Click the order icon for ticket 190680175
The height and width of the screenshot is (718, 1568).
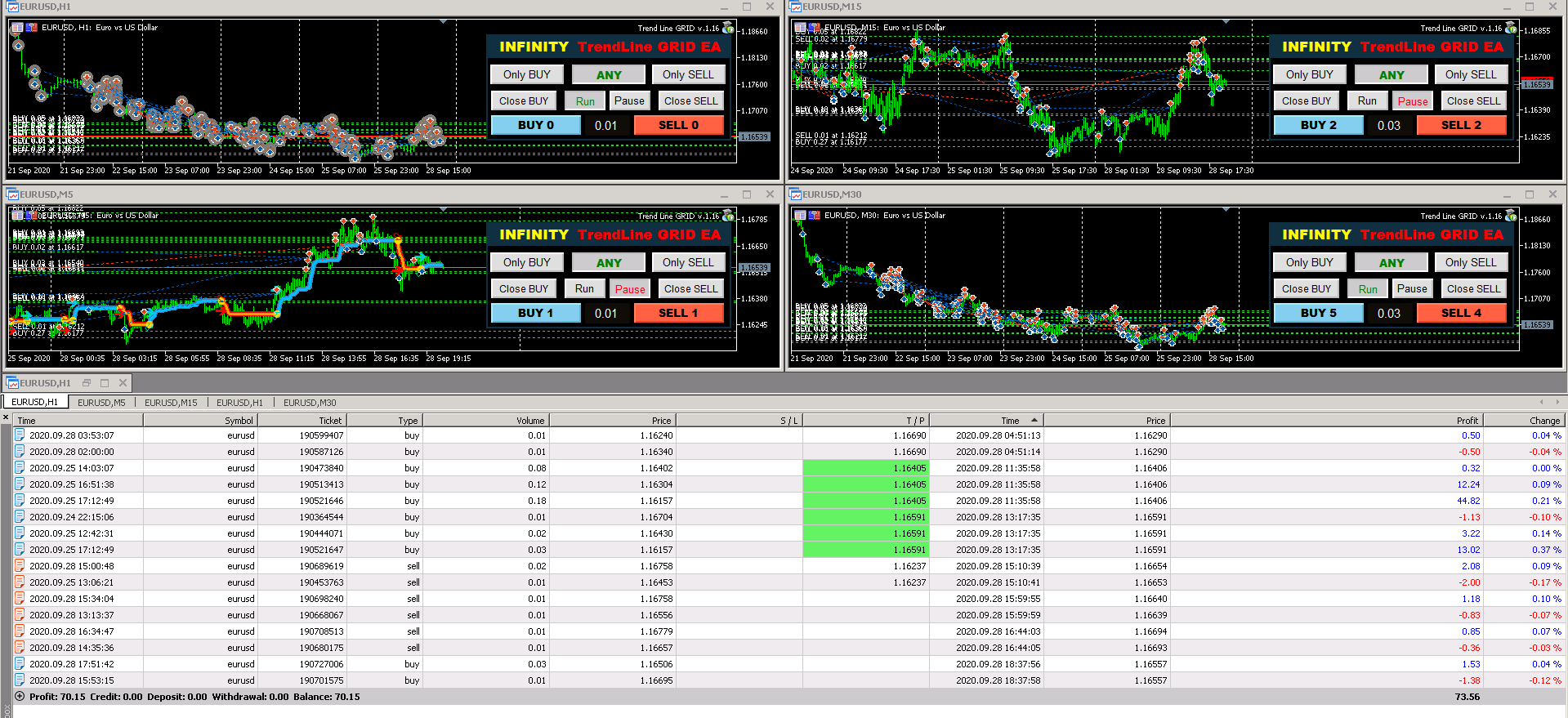pos(20,648)
